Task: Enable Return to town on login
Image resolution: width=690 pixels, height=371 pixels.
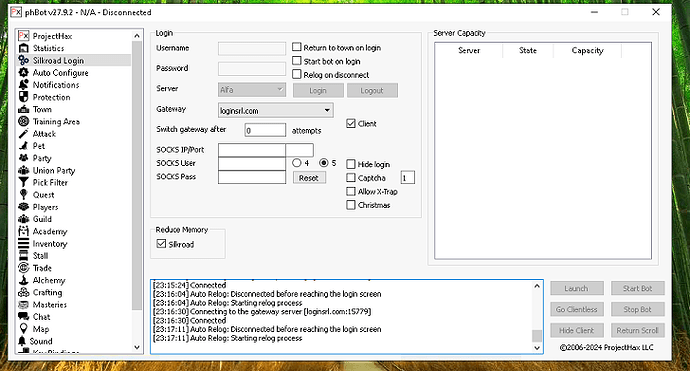Action: (x=297, y=47)
